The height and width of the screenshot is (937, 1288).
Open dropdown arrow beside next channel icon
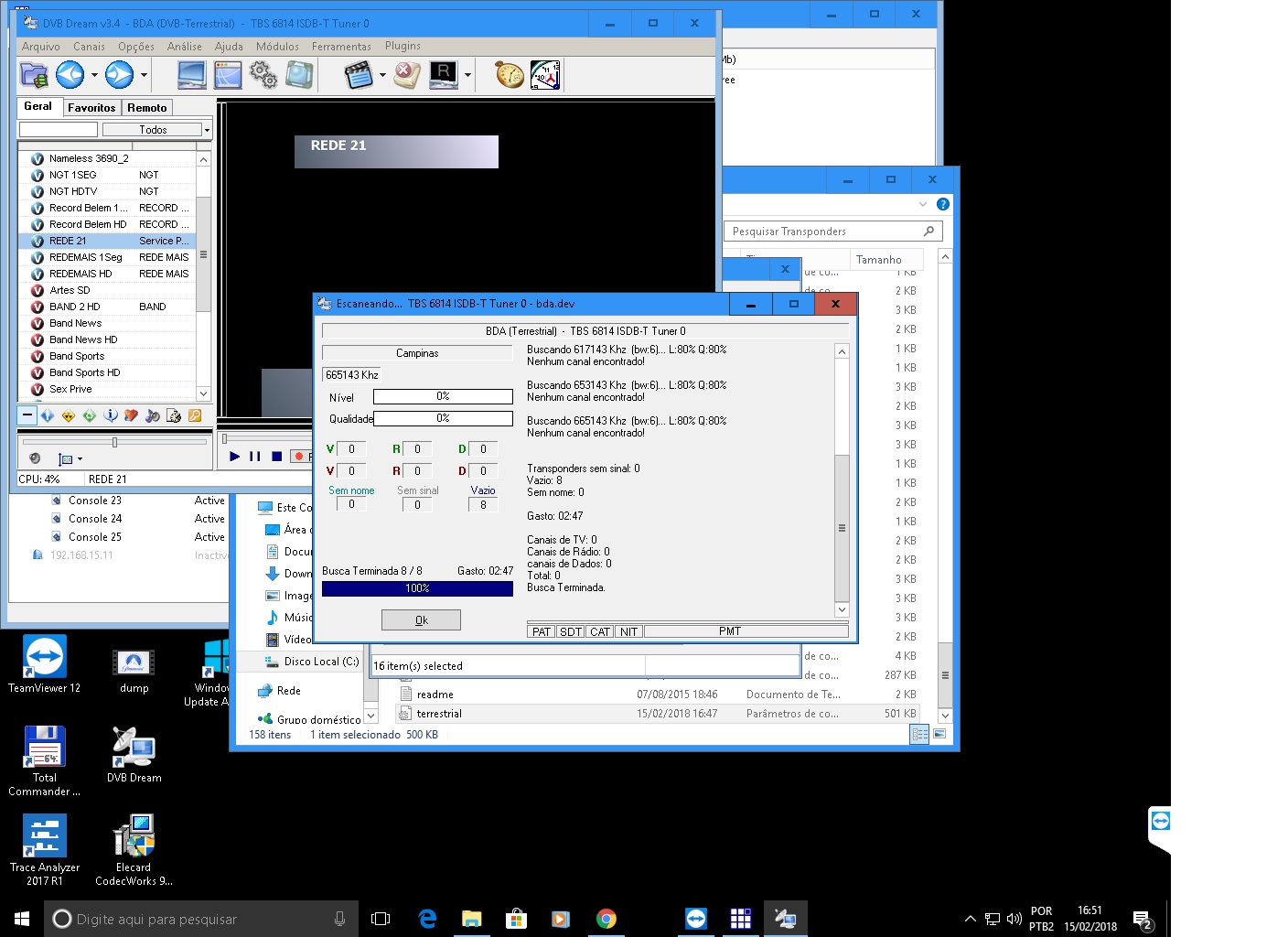click(144, 75)
